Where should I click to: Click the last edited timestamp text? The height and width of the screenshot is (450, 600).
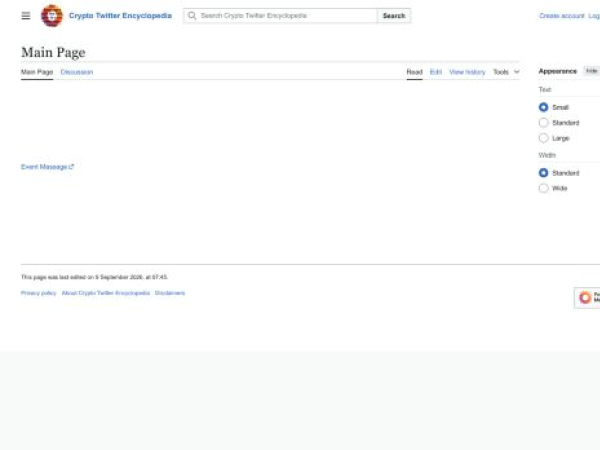94,277
